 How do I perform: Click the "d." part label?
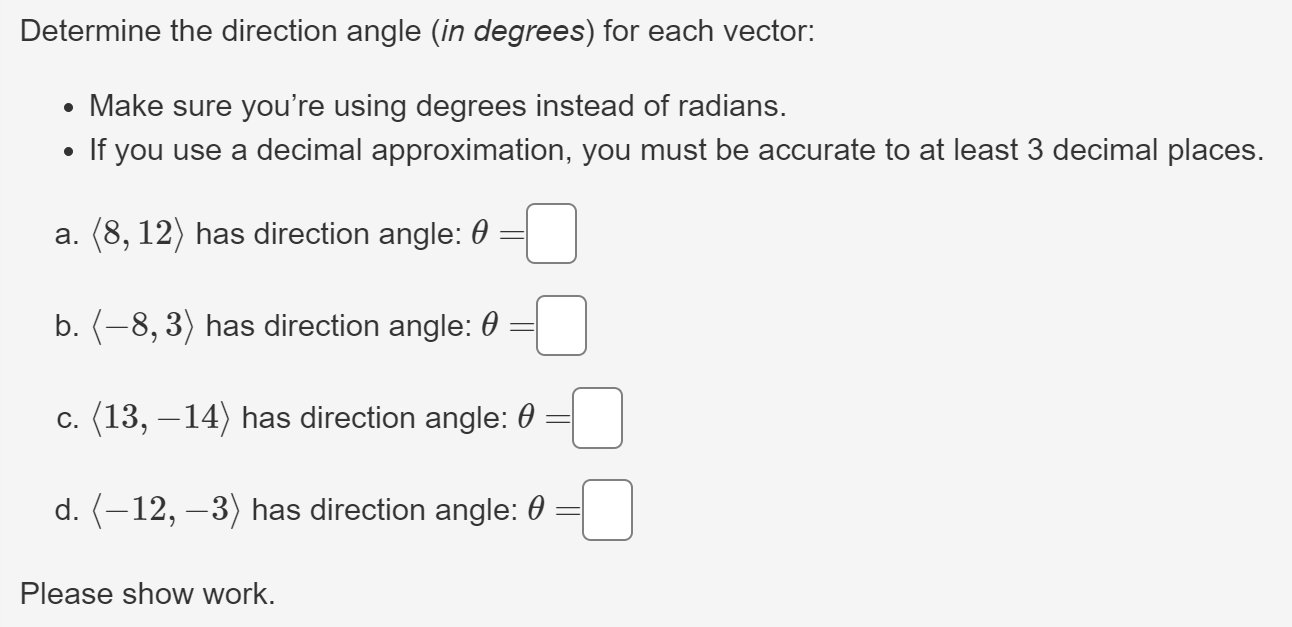[66, 511]
